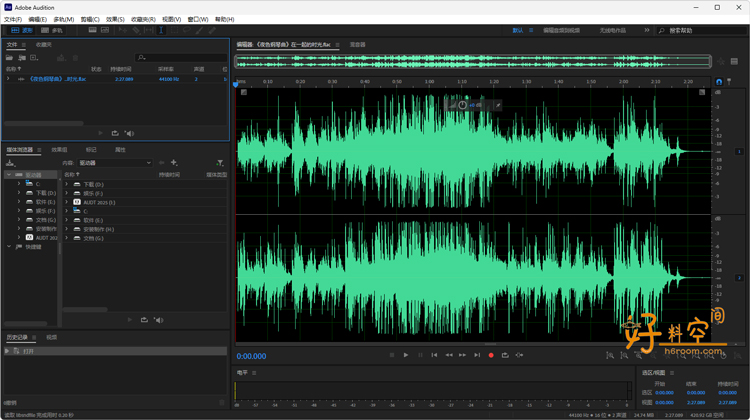
Task: Open the 效果(S) menu
Action: click(115, 20)
